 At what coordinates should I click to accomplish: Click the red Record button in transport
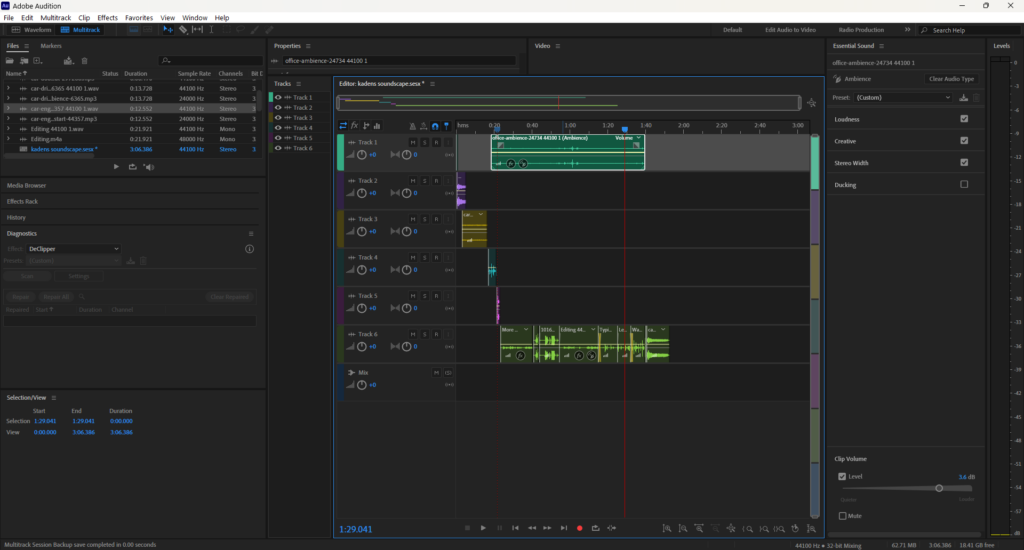pyautogui.click(x=579, y=528)
